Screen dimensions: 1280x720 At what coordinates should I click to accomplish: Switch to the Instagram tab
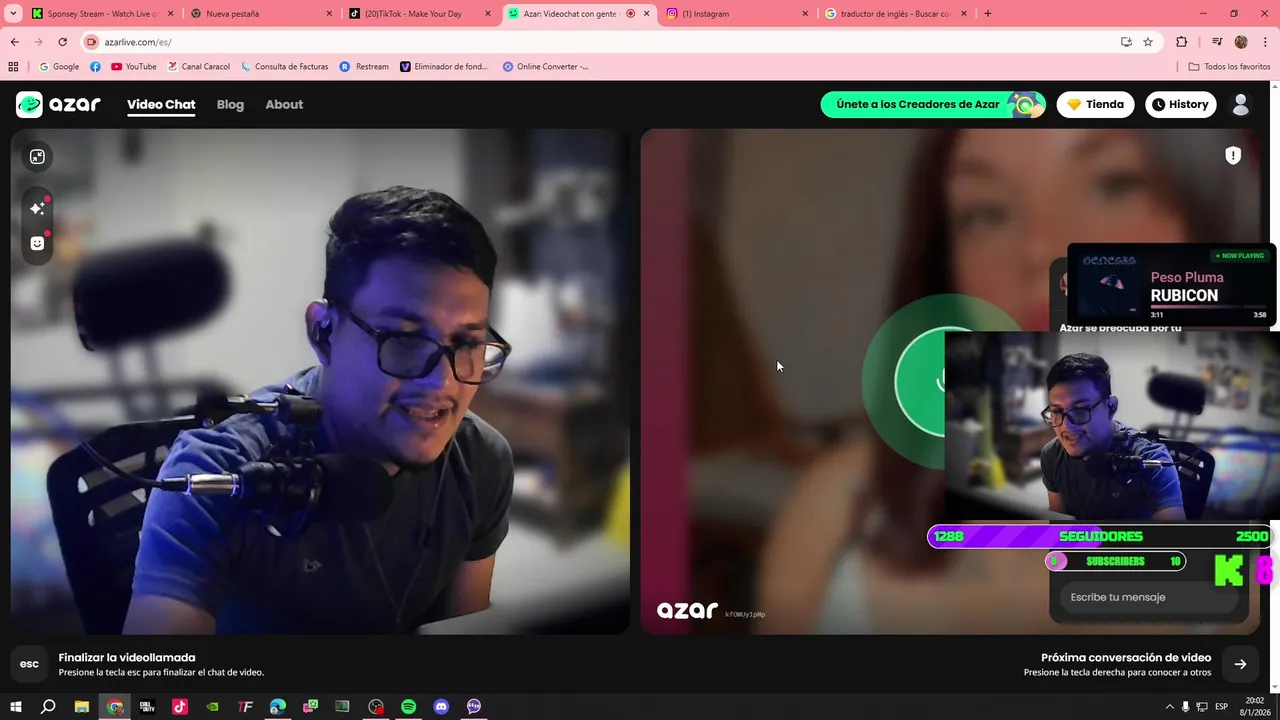[x=737, y=14]
